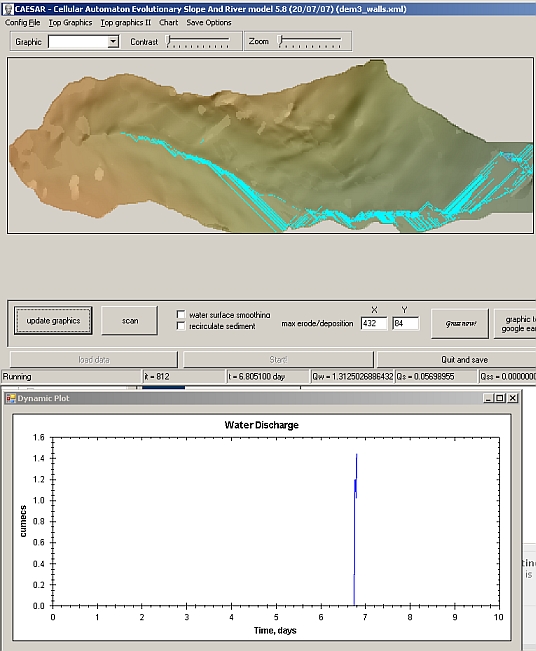
Task: Close the Dynamic Plot window
Action: pyautogui.click(x=513, y=398)
